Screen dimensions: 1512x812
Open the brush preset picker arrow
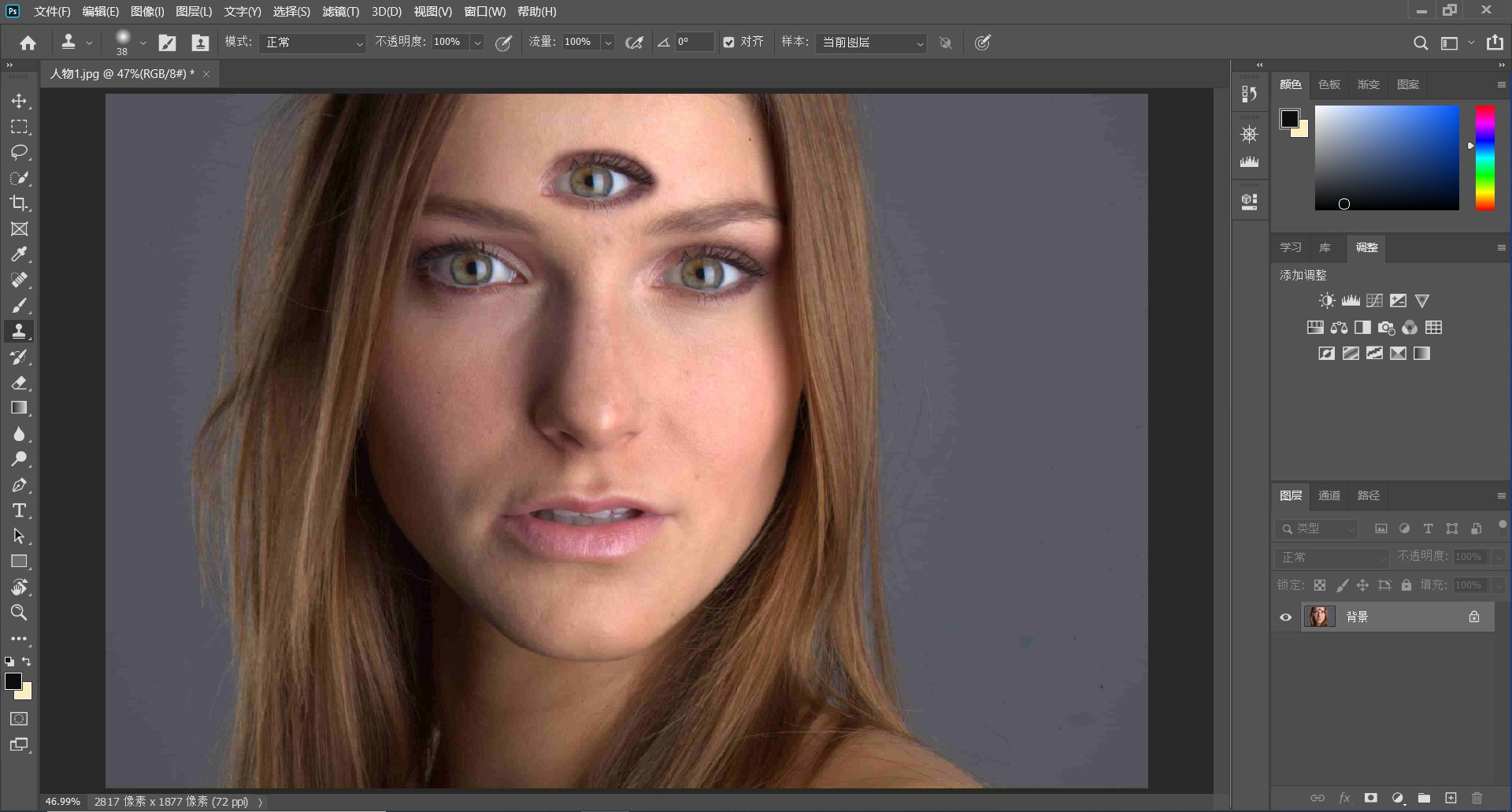click(143, 43)
